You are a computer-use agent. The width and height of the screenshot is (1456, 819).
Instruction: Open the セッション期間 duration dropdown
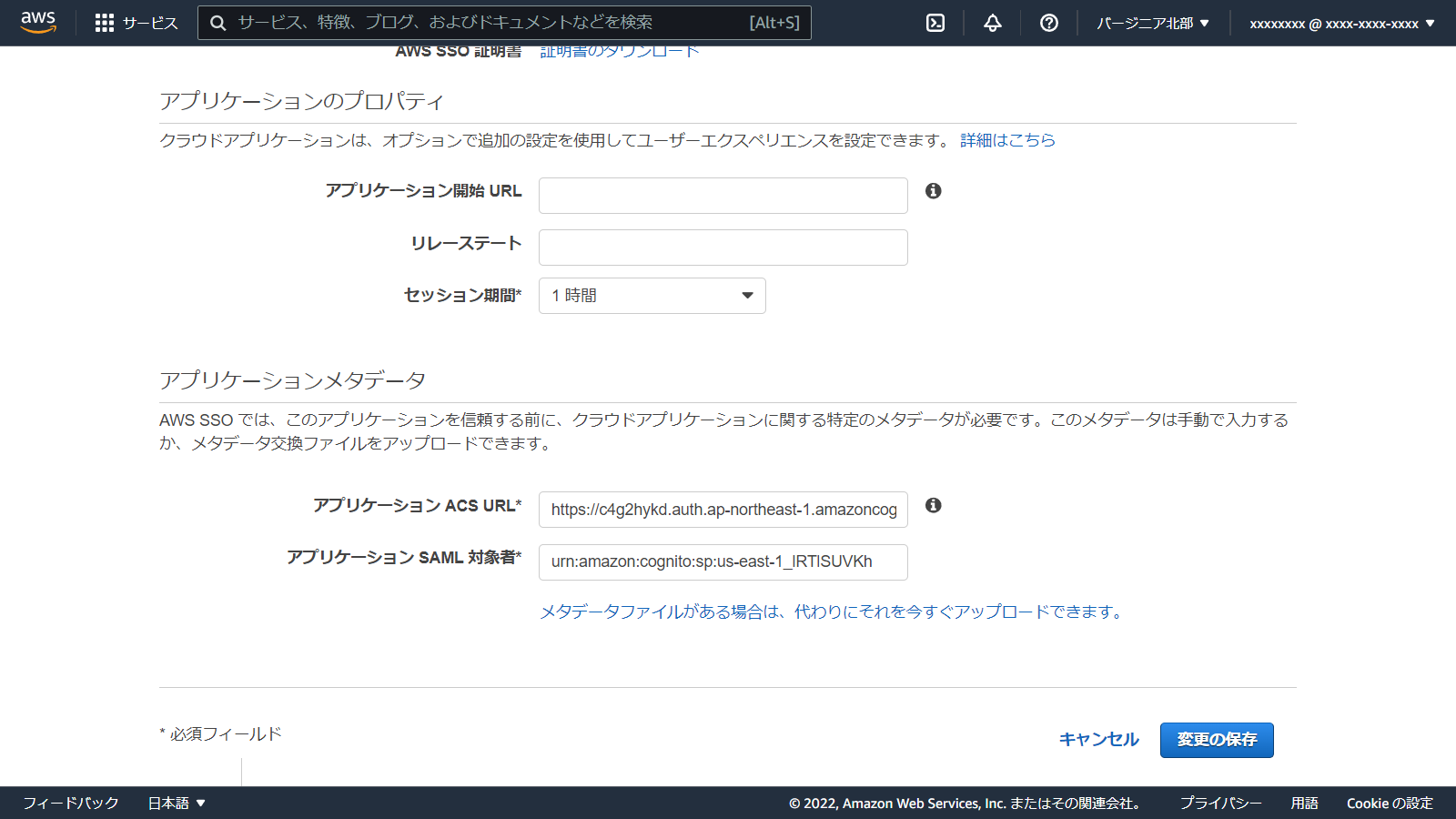click(652, 295)
